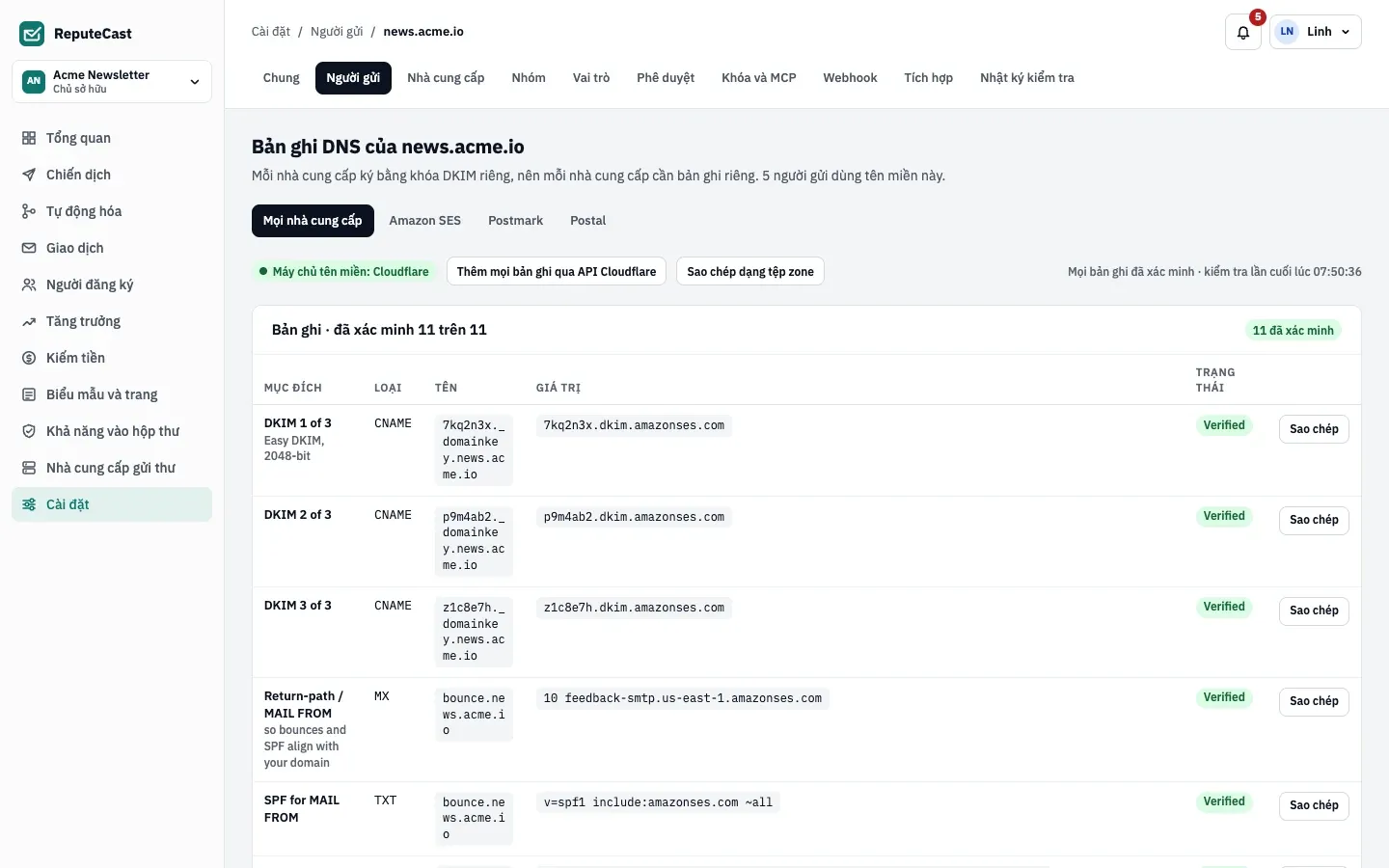Go to the Khóa và MCP tab
Image resolution: width=1389 pixels, height=868 pixels.
(759, 78)
